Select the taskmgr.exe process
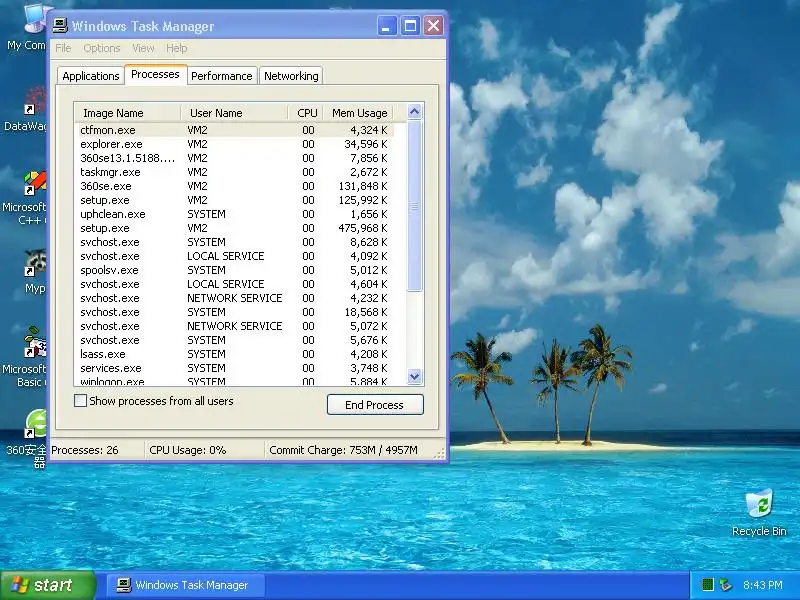This screenshot has height=600, width=800. (x=235, y=172)
